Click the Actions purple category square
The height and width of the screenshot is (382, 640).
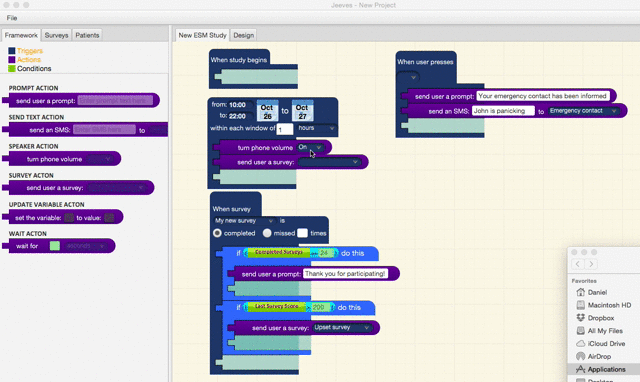[x=12, y=60]
